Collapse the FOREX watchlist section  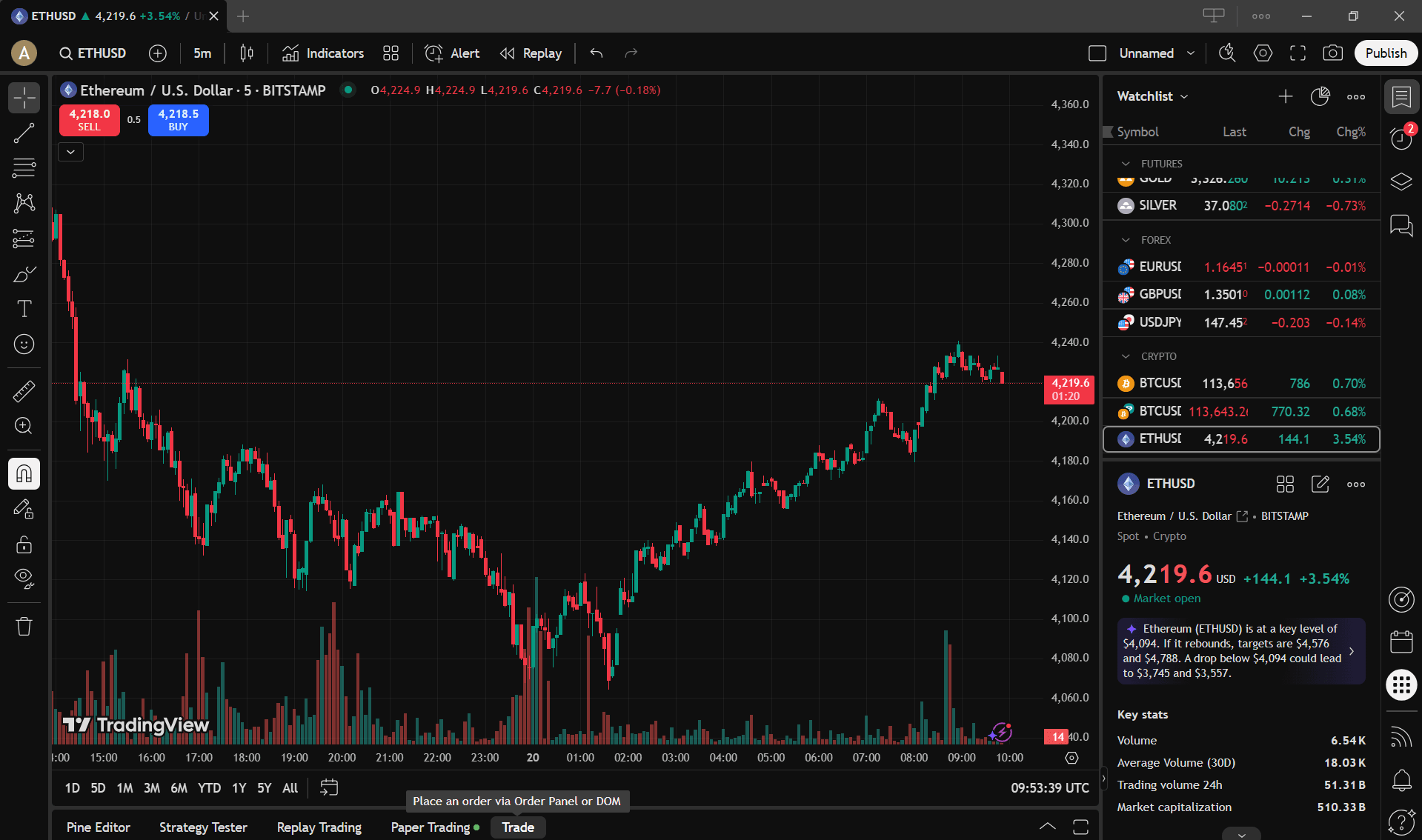(1126, 240)
